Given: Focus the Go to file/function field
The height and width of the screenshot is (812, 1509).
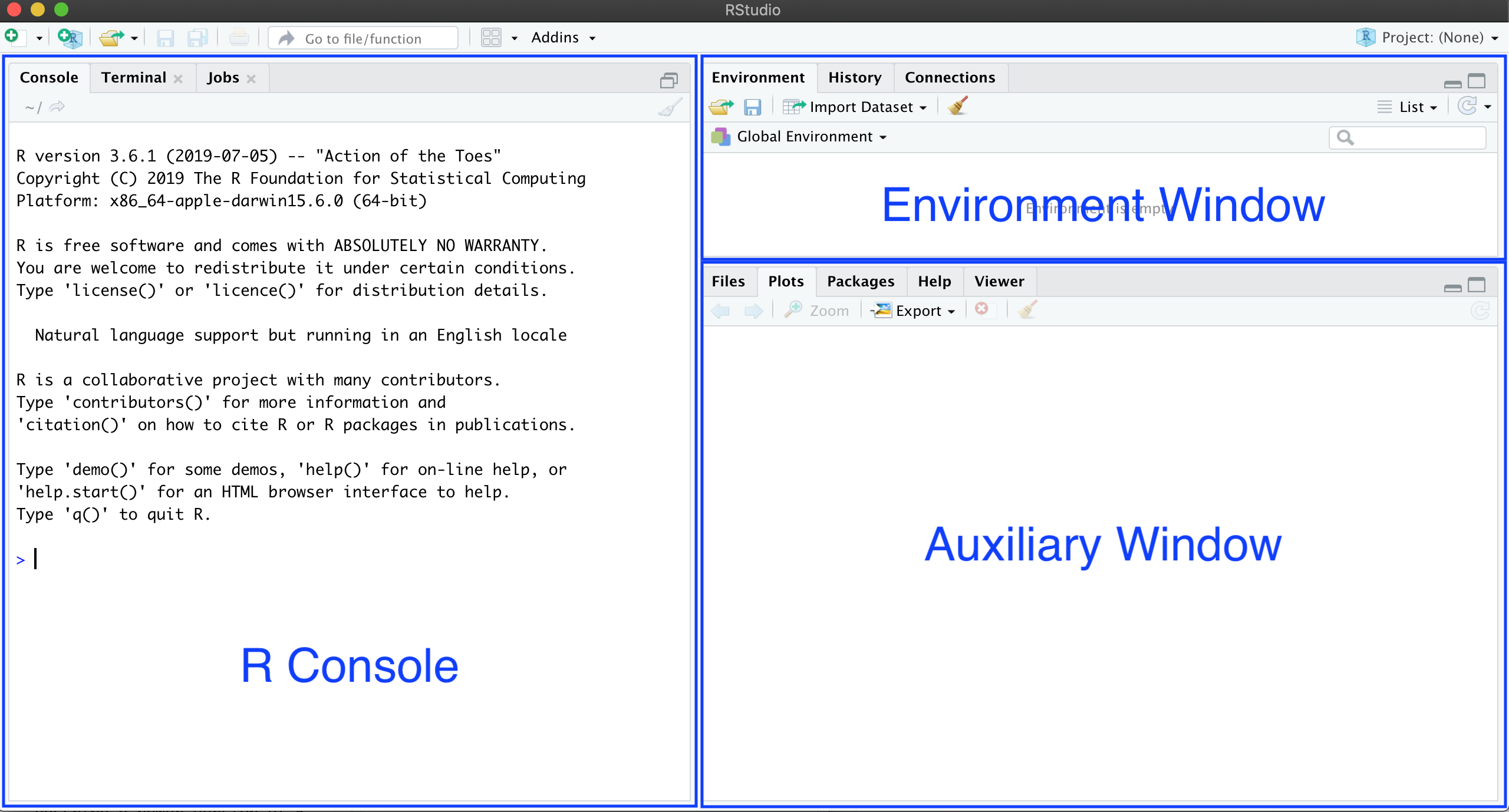Looking at the screenshot, I should coord(363,38).
